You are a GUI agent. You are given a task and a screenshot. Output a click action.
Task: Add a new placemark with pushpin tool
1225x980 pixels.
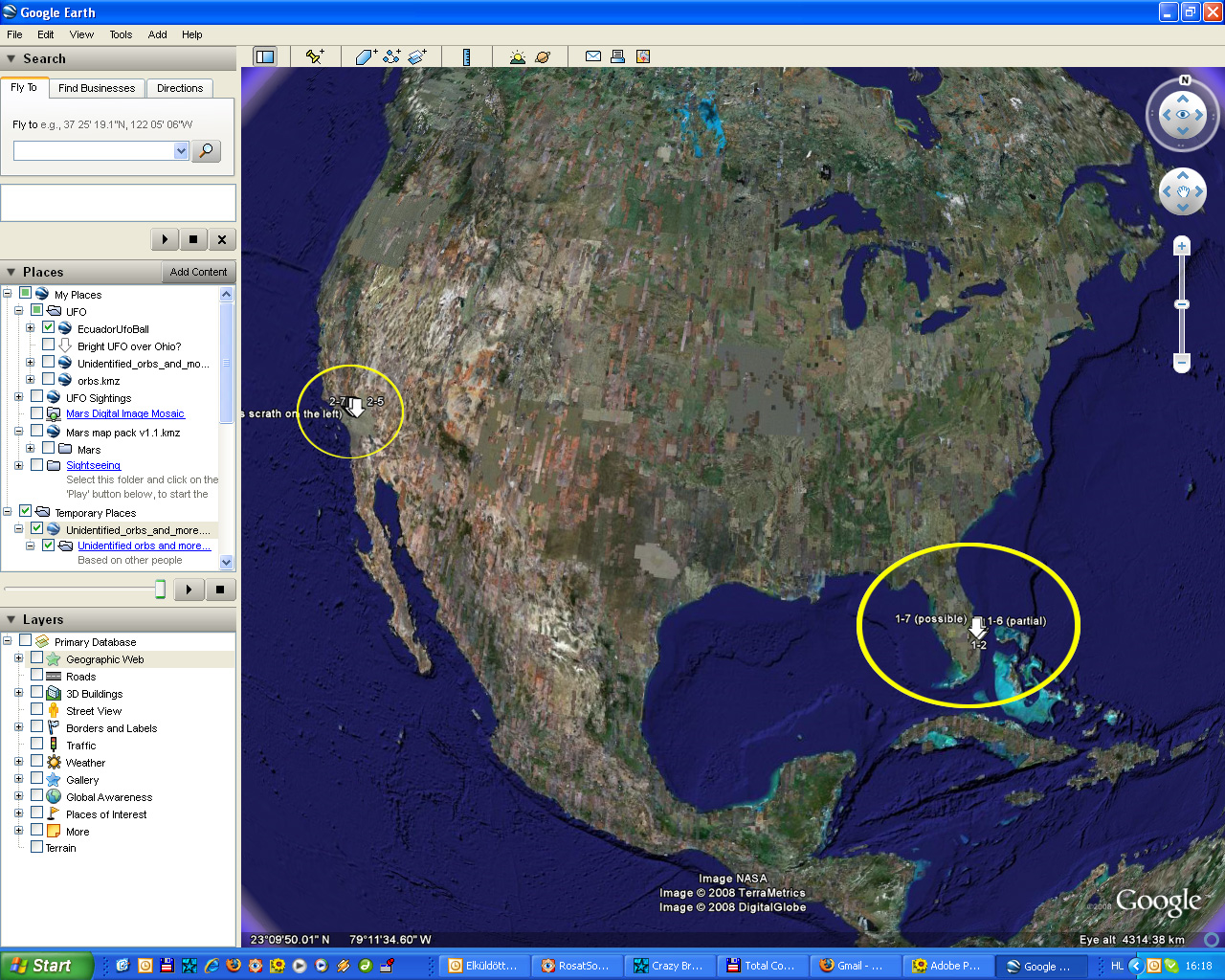(x=315, y=56)
